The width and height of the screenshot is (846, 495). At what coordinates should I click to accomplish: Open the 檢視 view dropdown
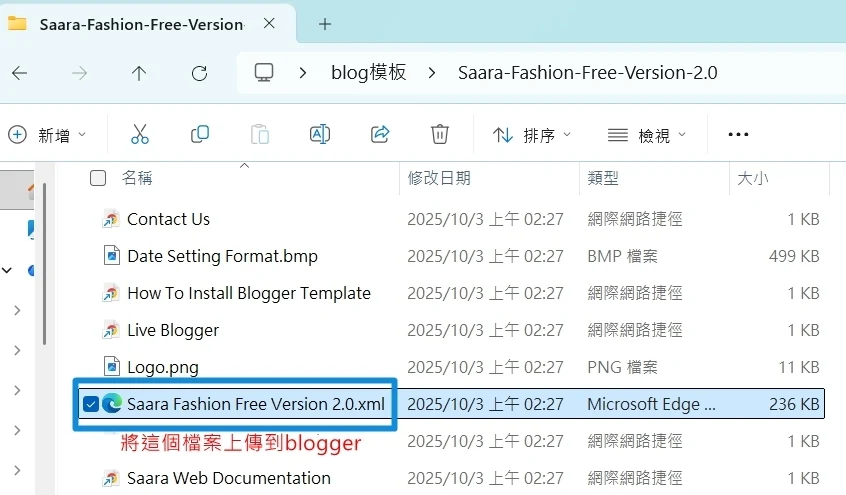[646, 135]
